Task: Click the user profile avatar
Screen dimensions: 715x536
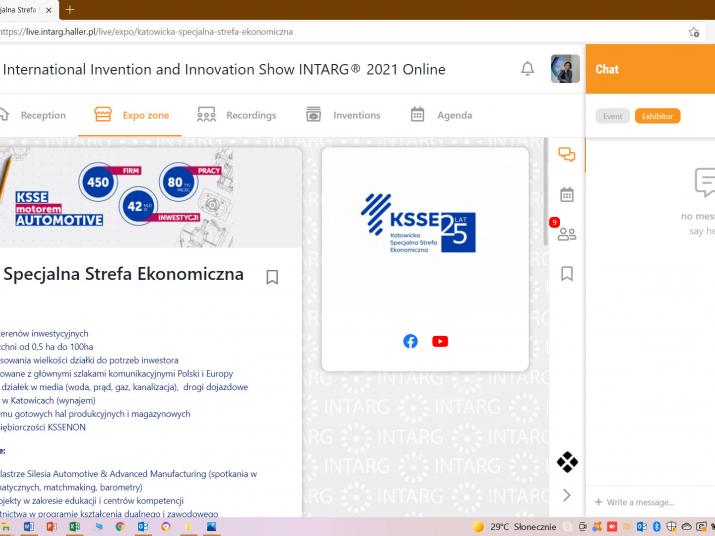Action: click(x=565, y=69)
